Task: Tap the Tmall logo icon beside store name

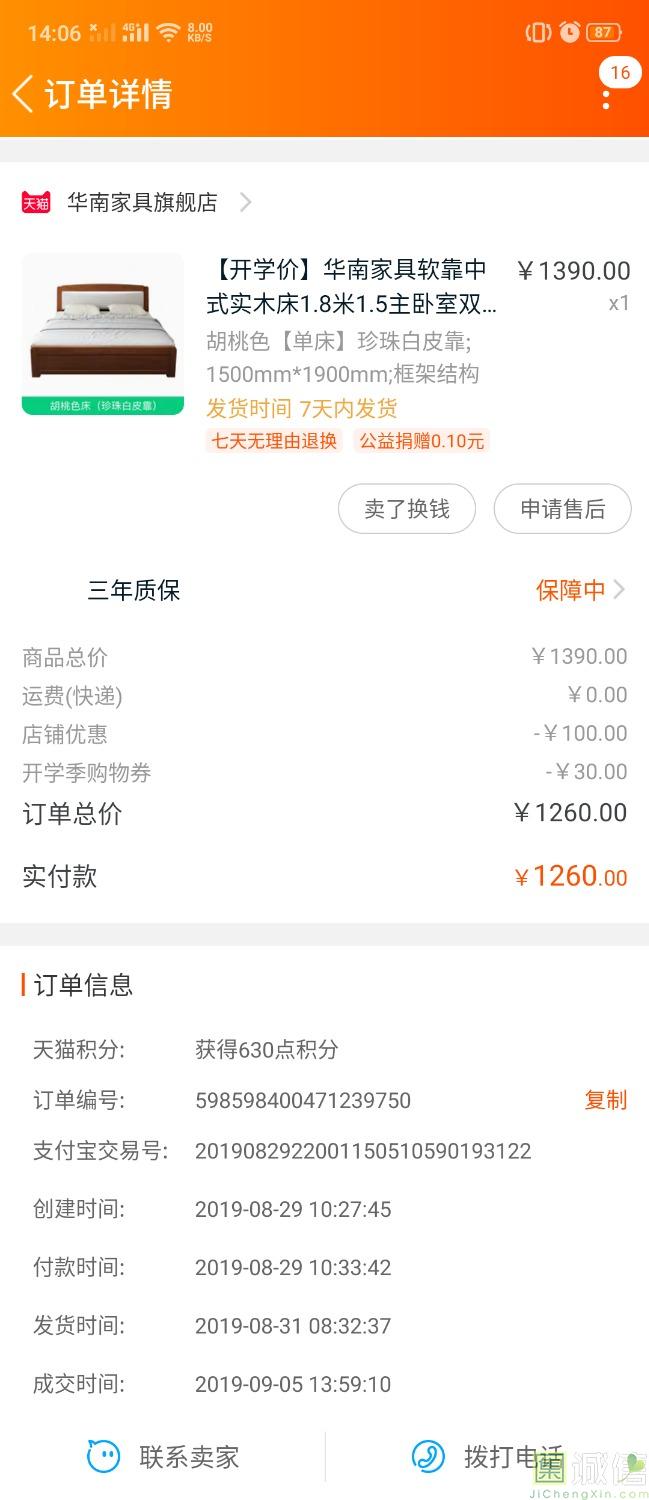Action: click(x=36, y=202)
